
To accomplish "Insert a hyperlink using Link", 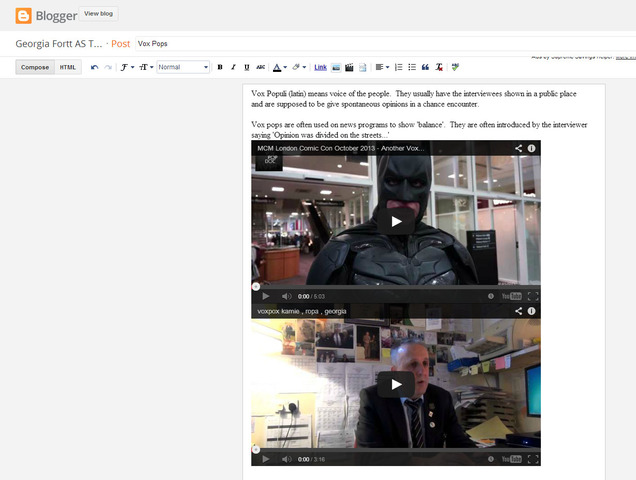I will pyautogui.click(x=320, y=67).
